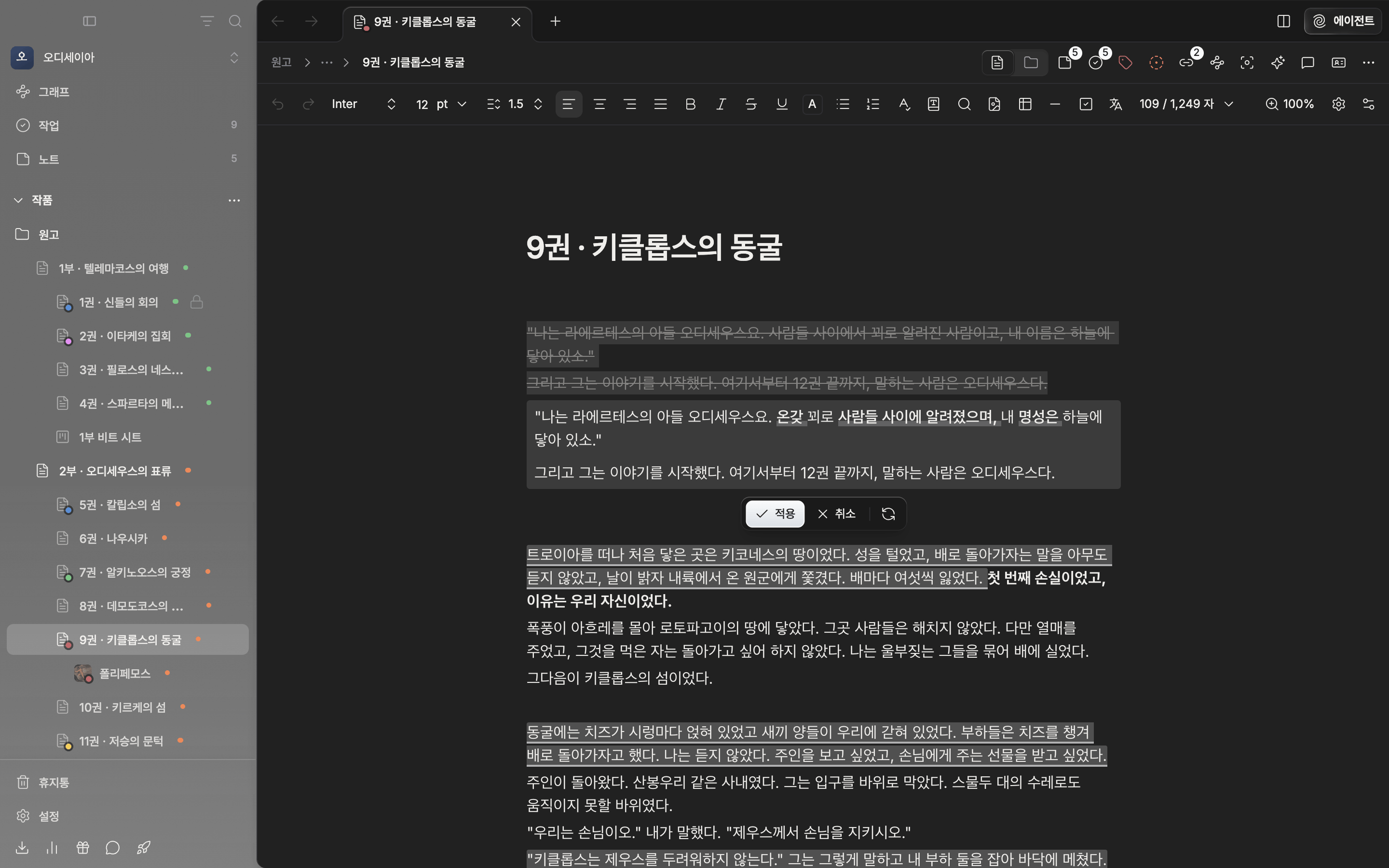Insert horizontal divider line icon

1055,104
